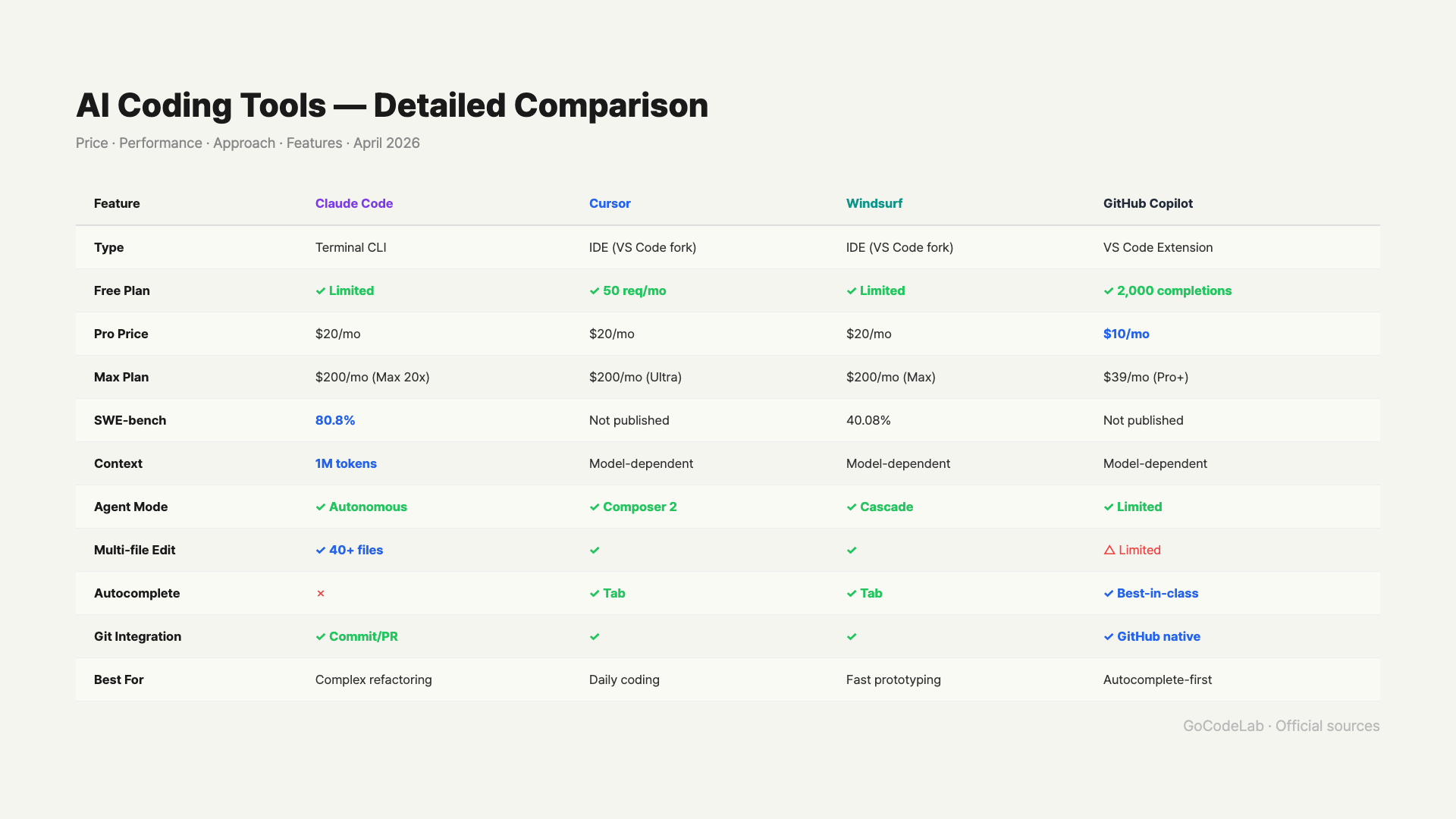Click the checkmark beside Commit/PR
Image resolution: width=1456 pixels, height=819 pixels.
tap(320, 636)
